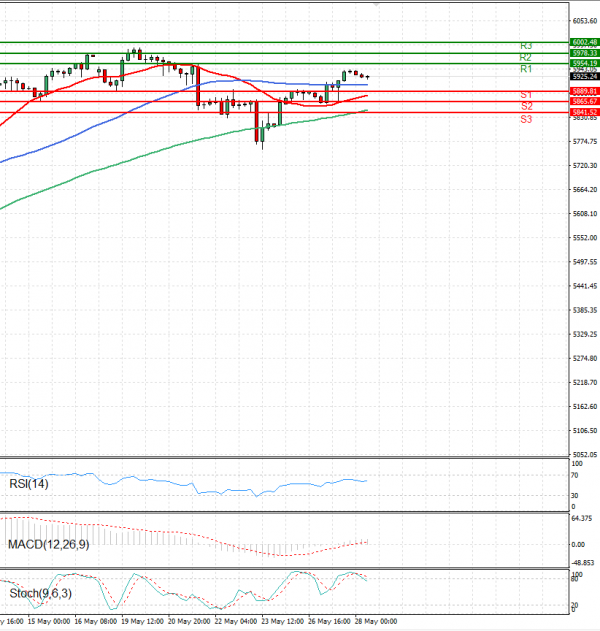Click the S1 support label
Screen dimensions: 600x631
pyautogui.click(x=526, y=95)
